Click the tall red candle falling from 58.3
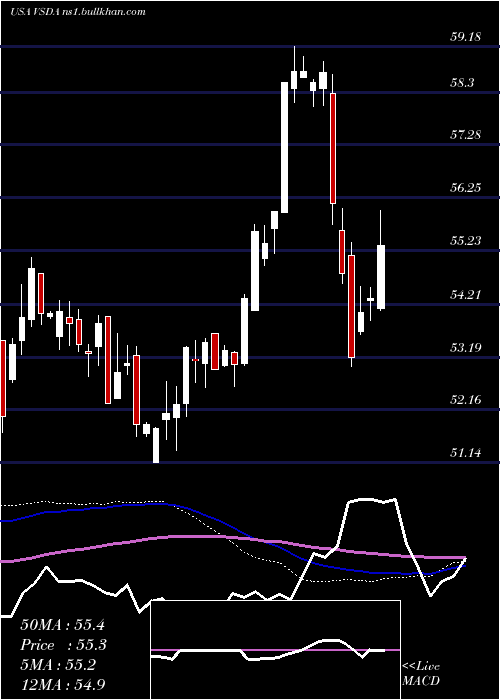 pyautogui.click(x=333, y=149)
